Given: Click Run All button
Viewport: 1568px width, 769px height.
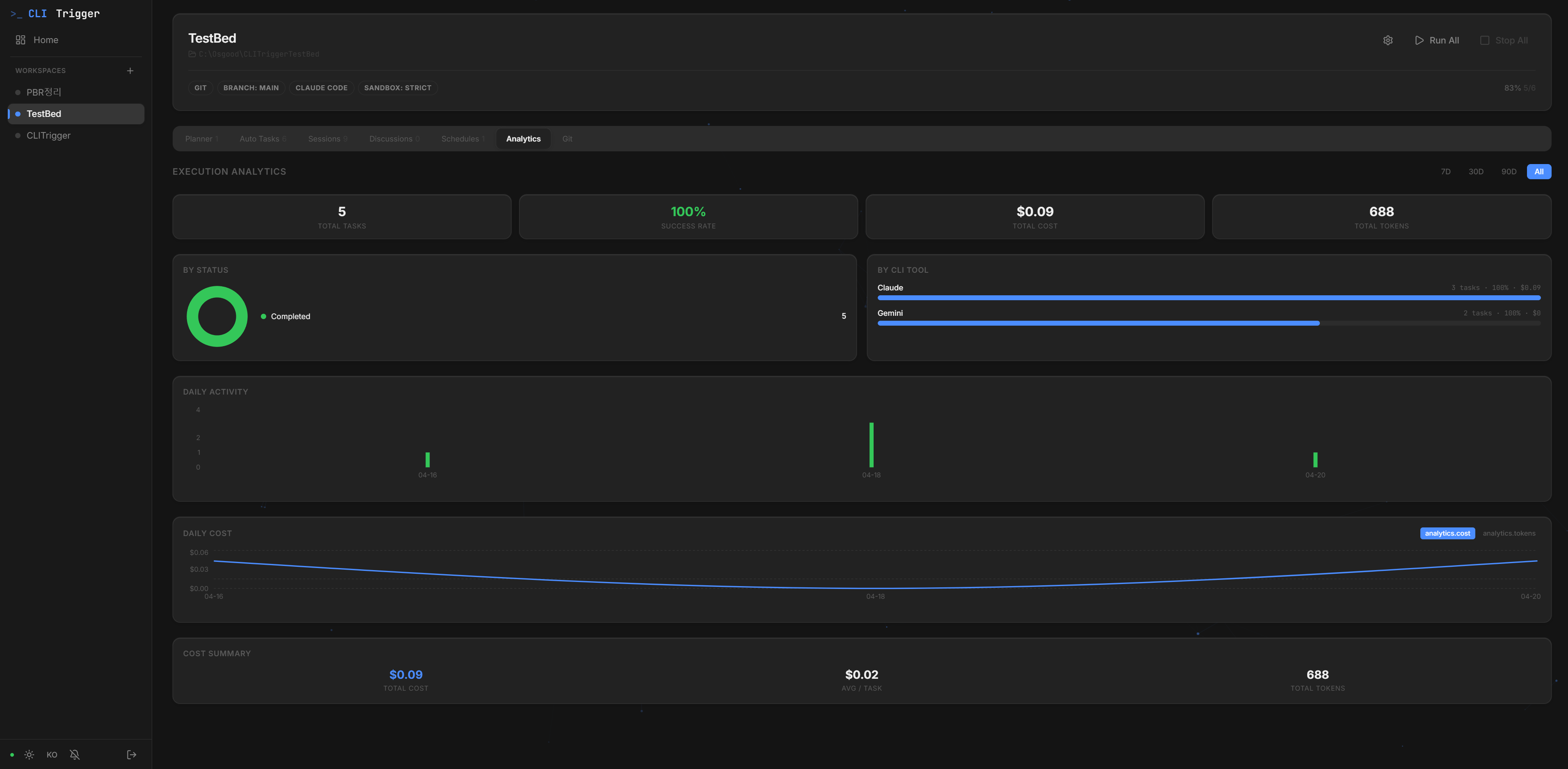Looking at the screenshot, I should click(x=1436, y=40).
